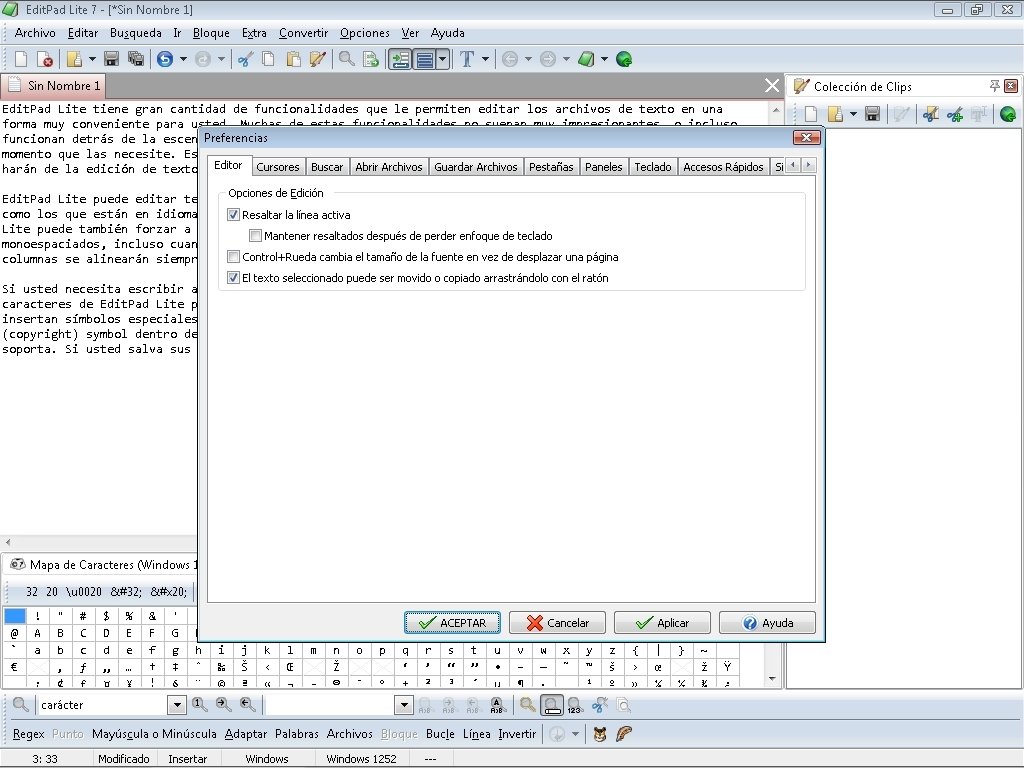Click the Ayuda button in Preferencias
This screenshot has height=768, width=1024.
[767, 622]
